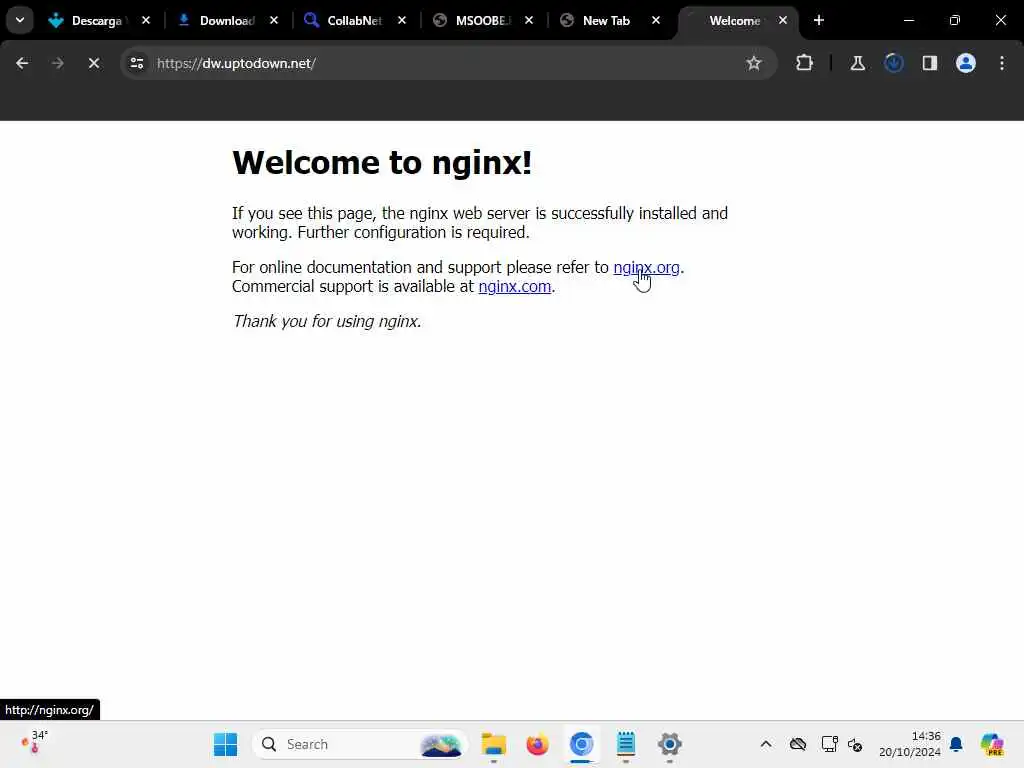Close the Welcome tab
The width and height of the screenshot is (1024, 768).
click(x=782, y=20)
